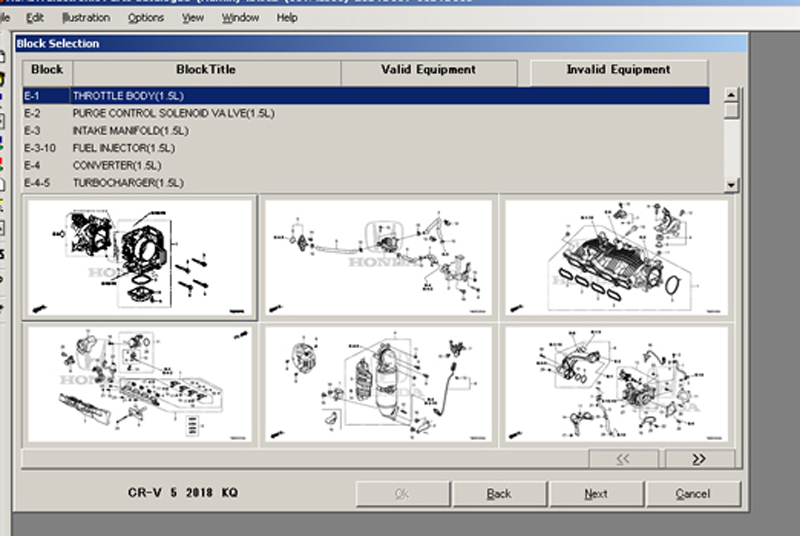Select block E-3 INTAKE MANIFOLD(1.5L) row
The width and height of the screenshot is (800, 536).
366,131
